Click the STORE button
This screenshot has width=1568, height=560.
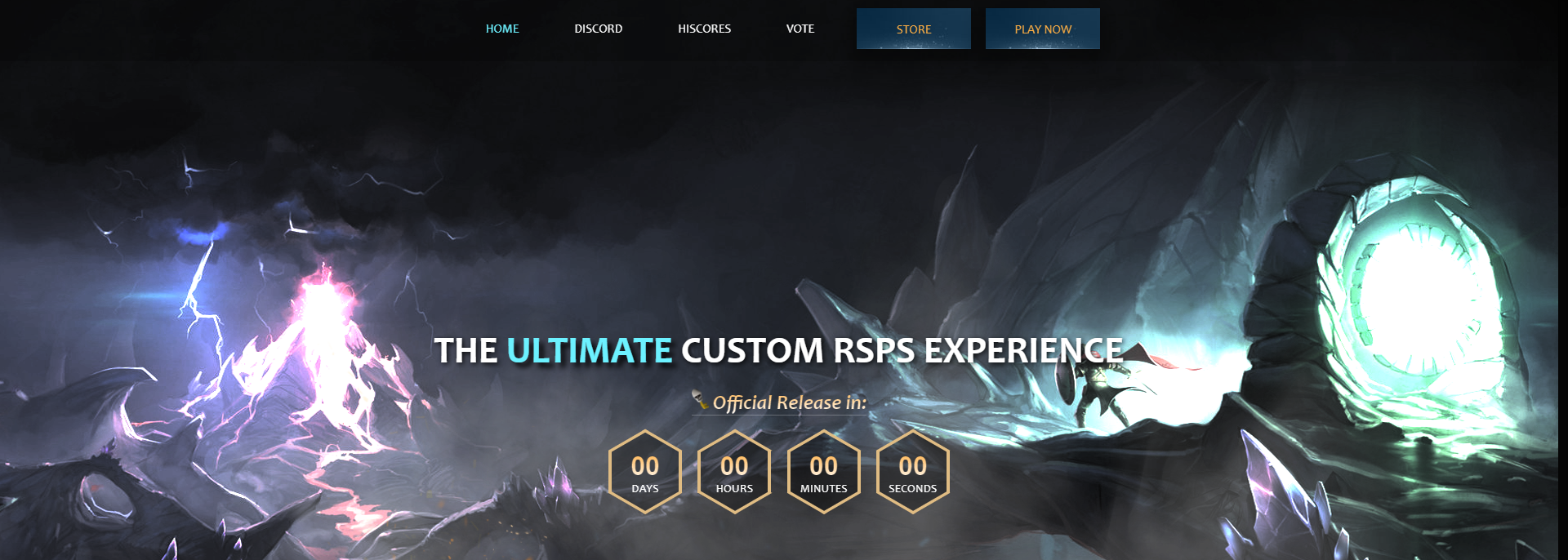pos(913,29)
